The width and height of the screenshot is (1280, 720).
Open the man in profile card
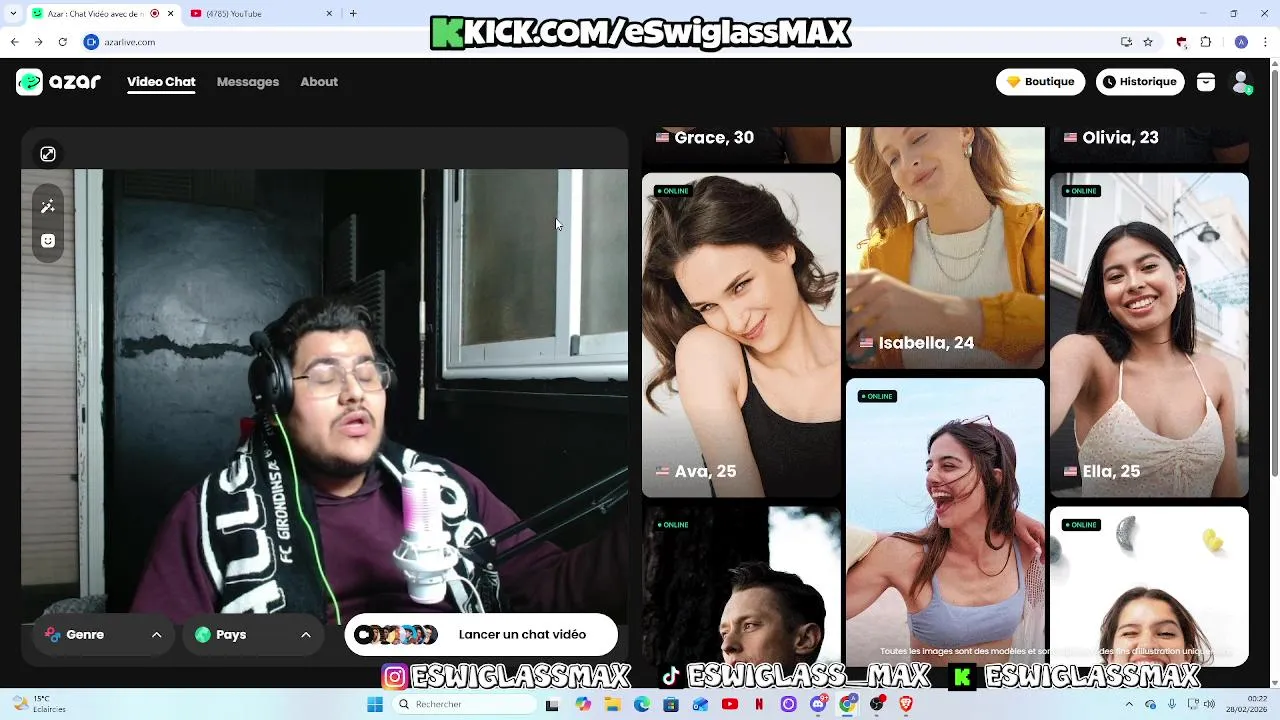point(741,586)
